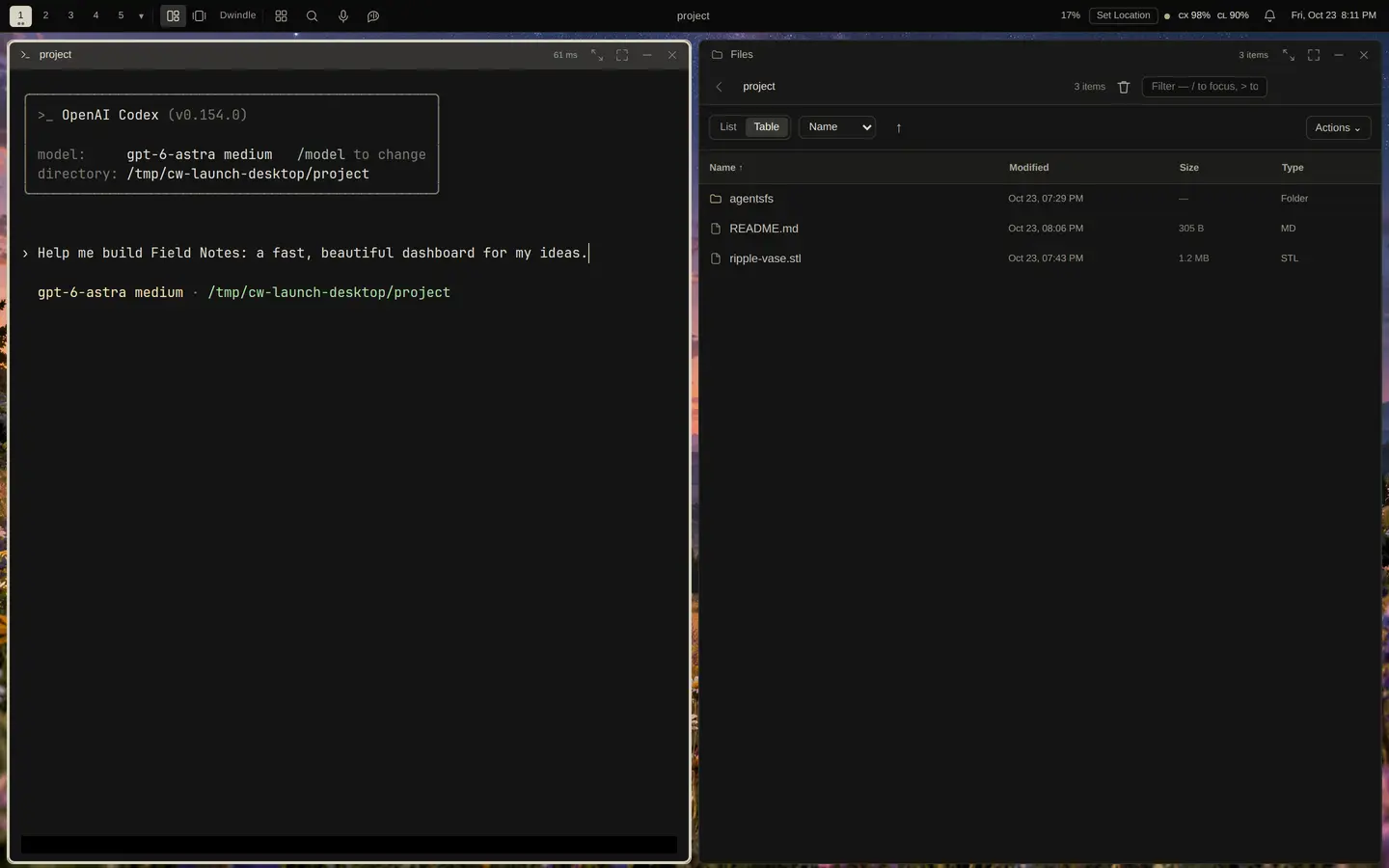Viewport: 1389px width, 868px height.
Task: Sort by the Type column header
Action: point(1293,168)
